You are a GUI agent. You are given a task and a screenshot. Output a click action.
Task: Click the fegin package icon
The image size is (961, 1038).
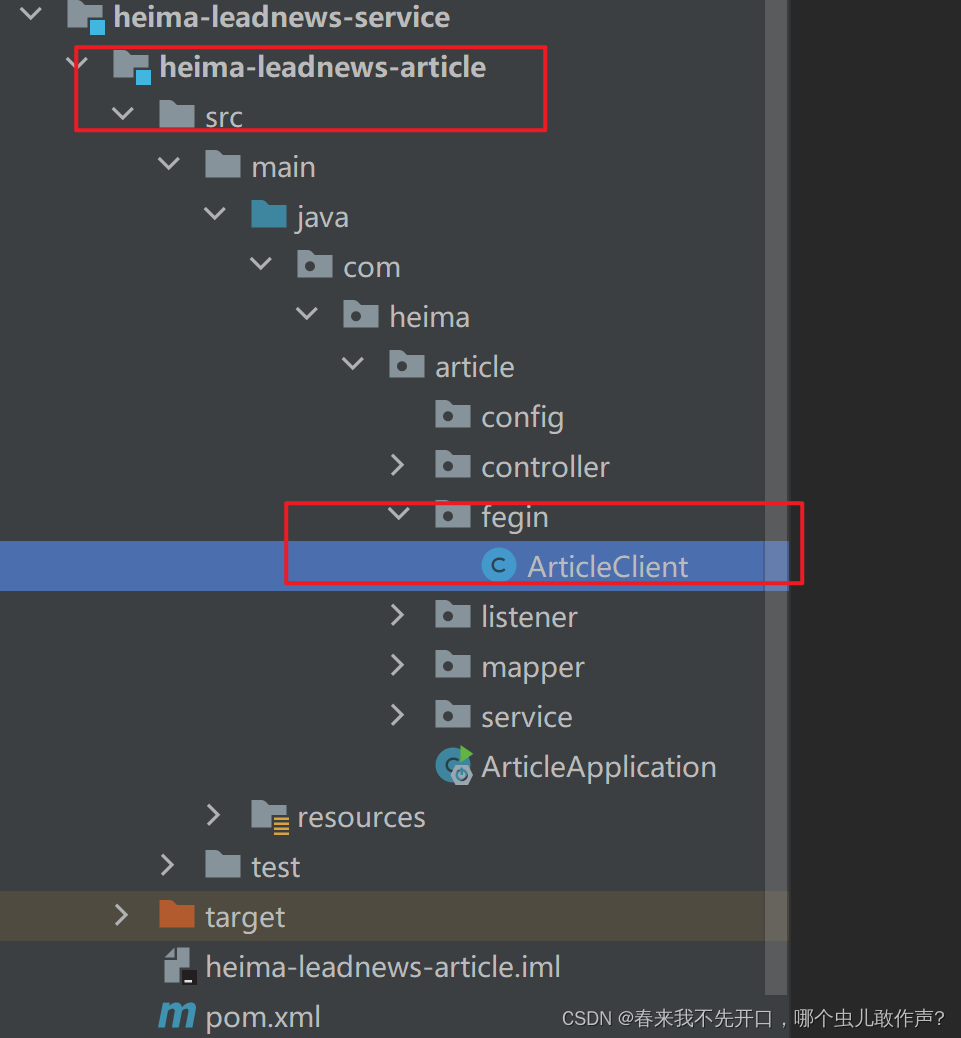(x=453, y=515)
